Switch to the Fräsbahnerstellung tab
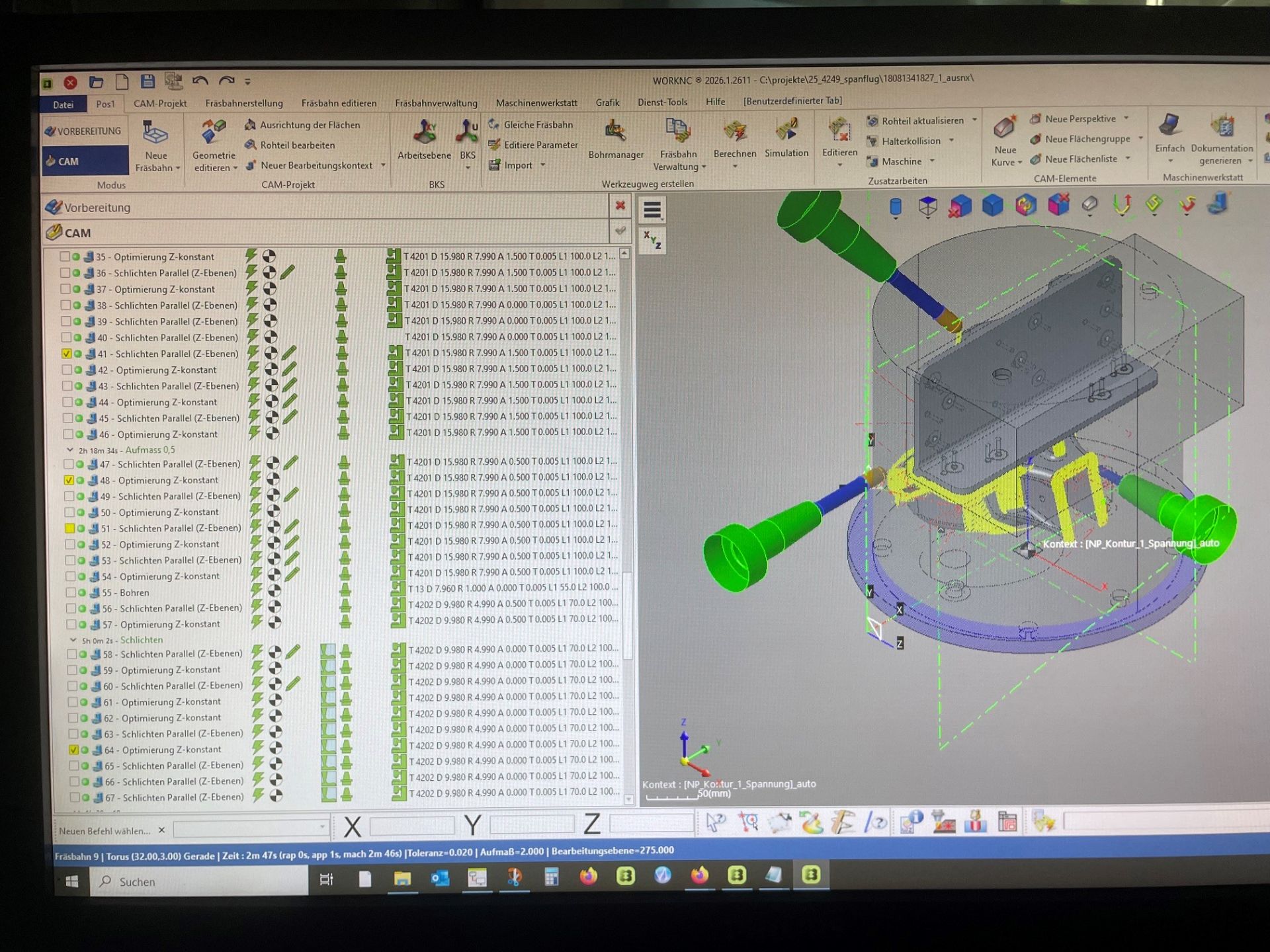 coord(244,104)
